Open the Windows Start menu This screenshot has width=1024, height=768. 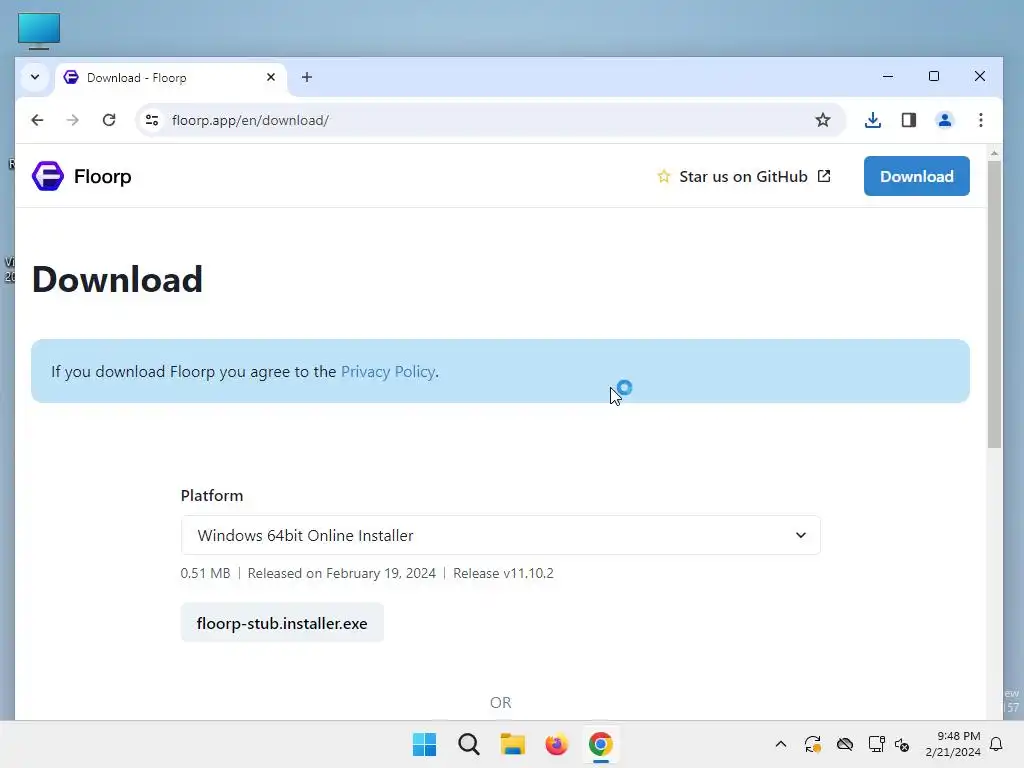pos(424,744)
